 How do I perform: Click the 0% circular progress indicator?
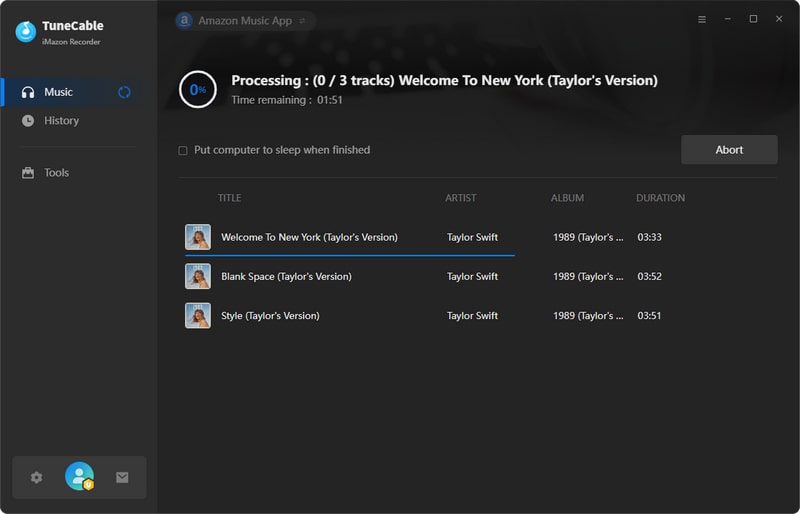198,90
